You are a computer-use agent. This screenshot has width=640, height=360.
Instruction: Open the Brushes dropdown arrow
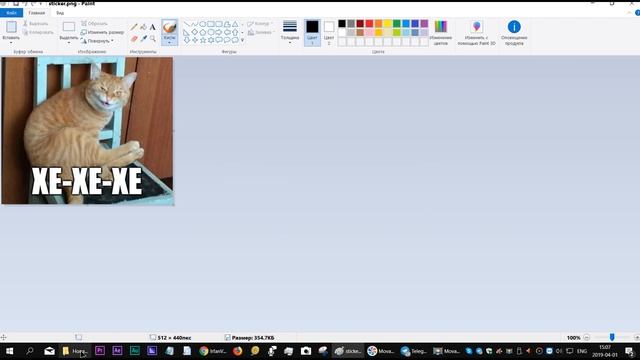169,42
